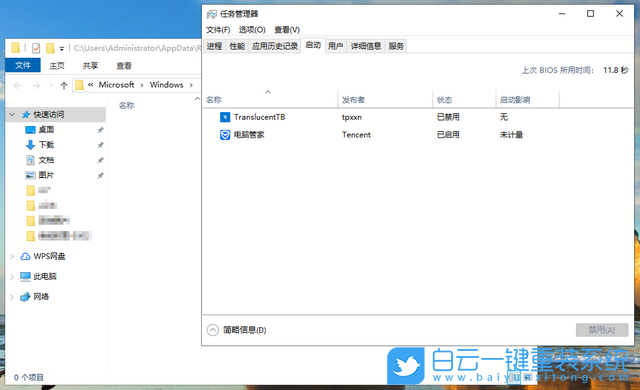Click the pin icon beside 图片

click(100, 176)
